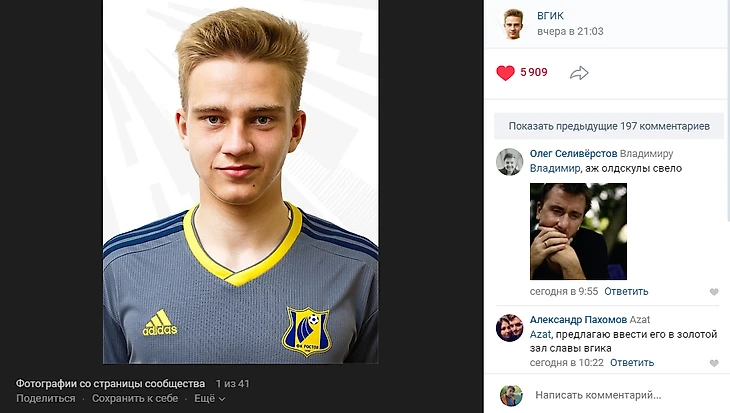
Task: Click your avatar beside comment field
Action: 511,395
